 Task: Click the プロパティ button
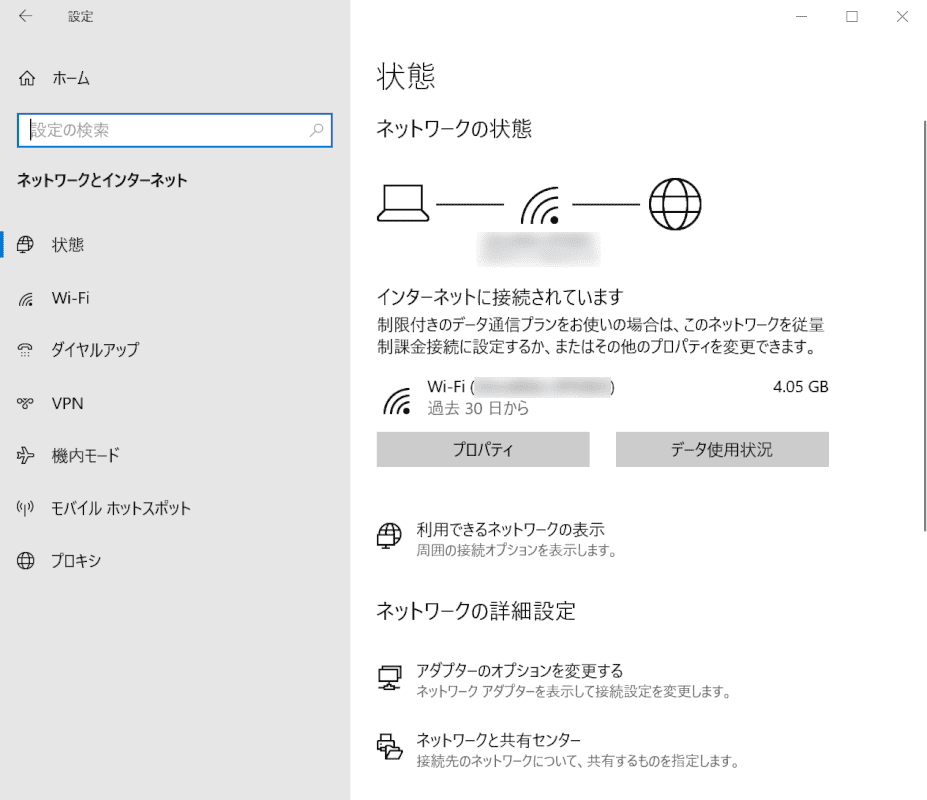pos(483,449)
